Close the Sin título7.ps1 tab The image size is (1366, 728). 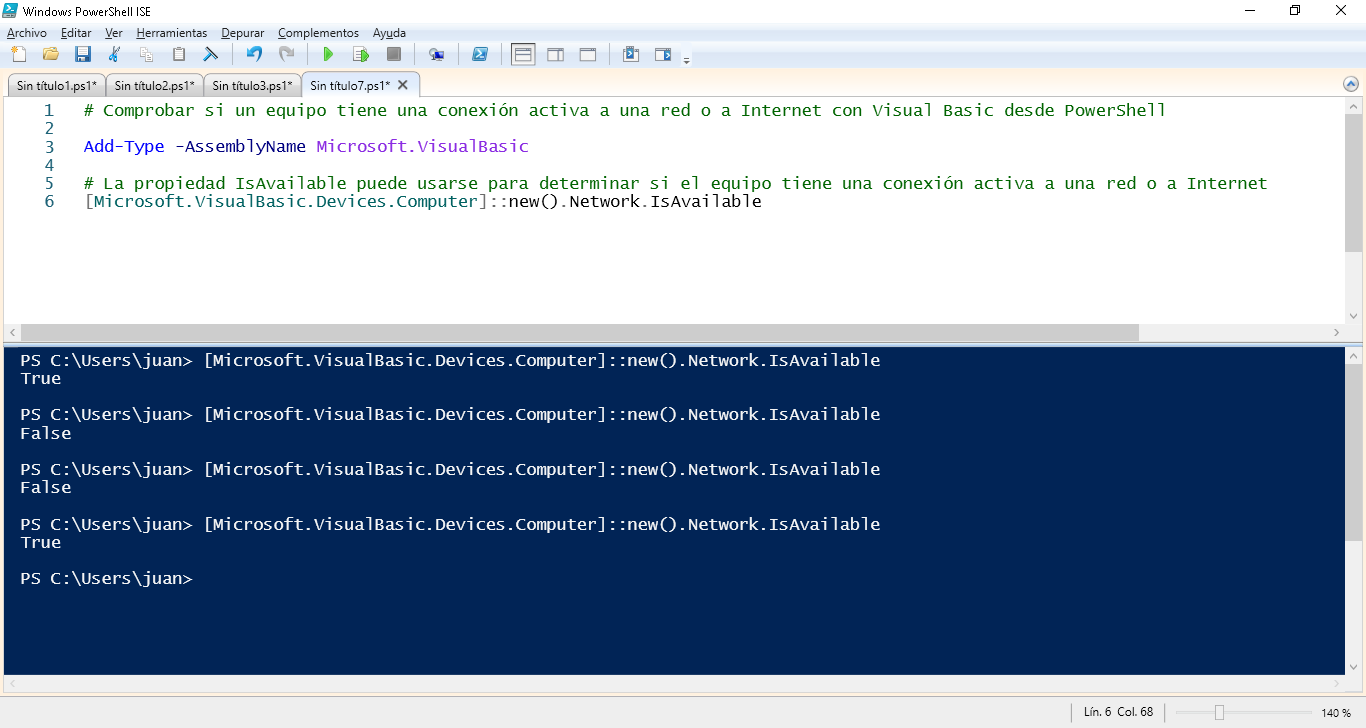pos(403,85)
